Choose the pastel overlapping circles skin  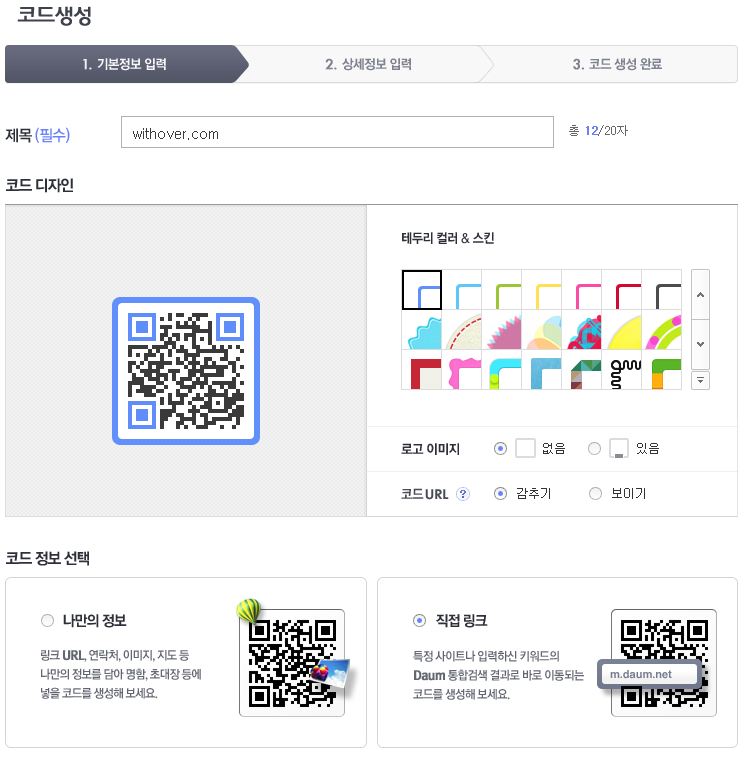[x=542, y=330]
